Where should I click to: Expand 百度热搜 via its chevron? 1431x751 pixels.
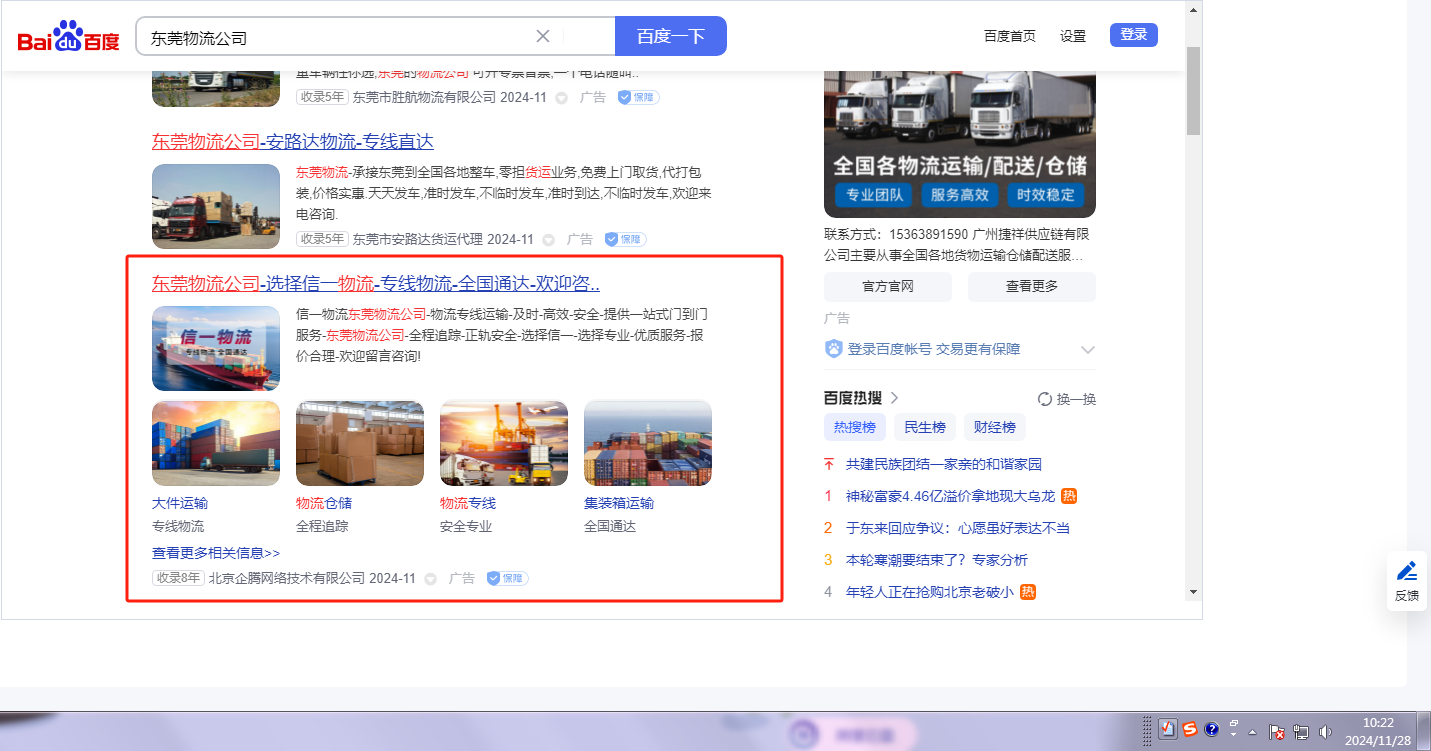pyautogui.click(x=894, y=398)
